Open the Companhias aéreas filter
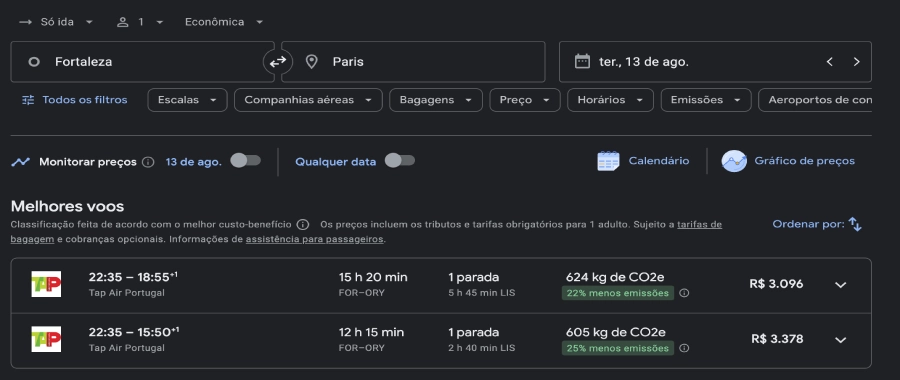Screen dimensions: 900x380 click(x=308, y=100)
